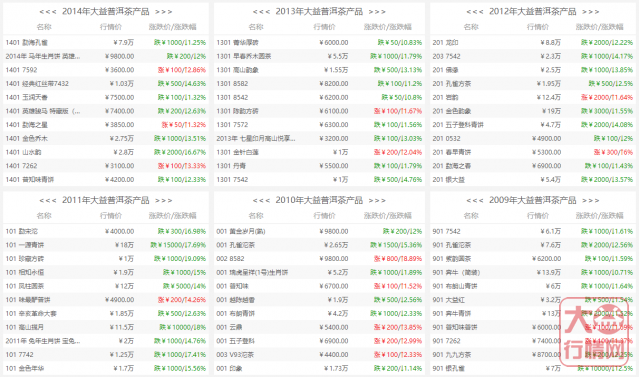Image resolution: width=639 pixels, height=377 pixels.
Task: Click the 2011年大益普洱茶产品 section title
Action: coord(106,201)
